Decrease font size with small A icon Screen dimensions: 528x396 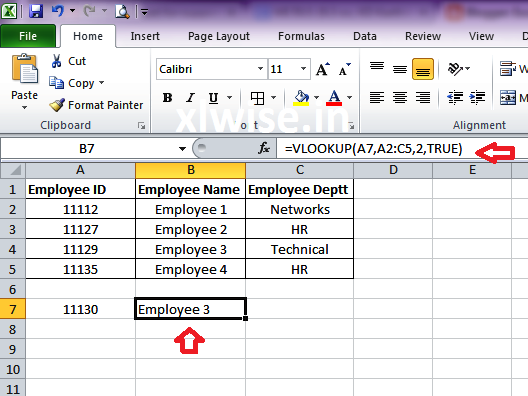(x=344, y=69)
